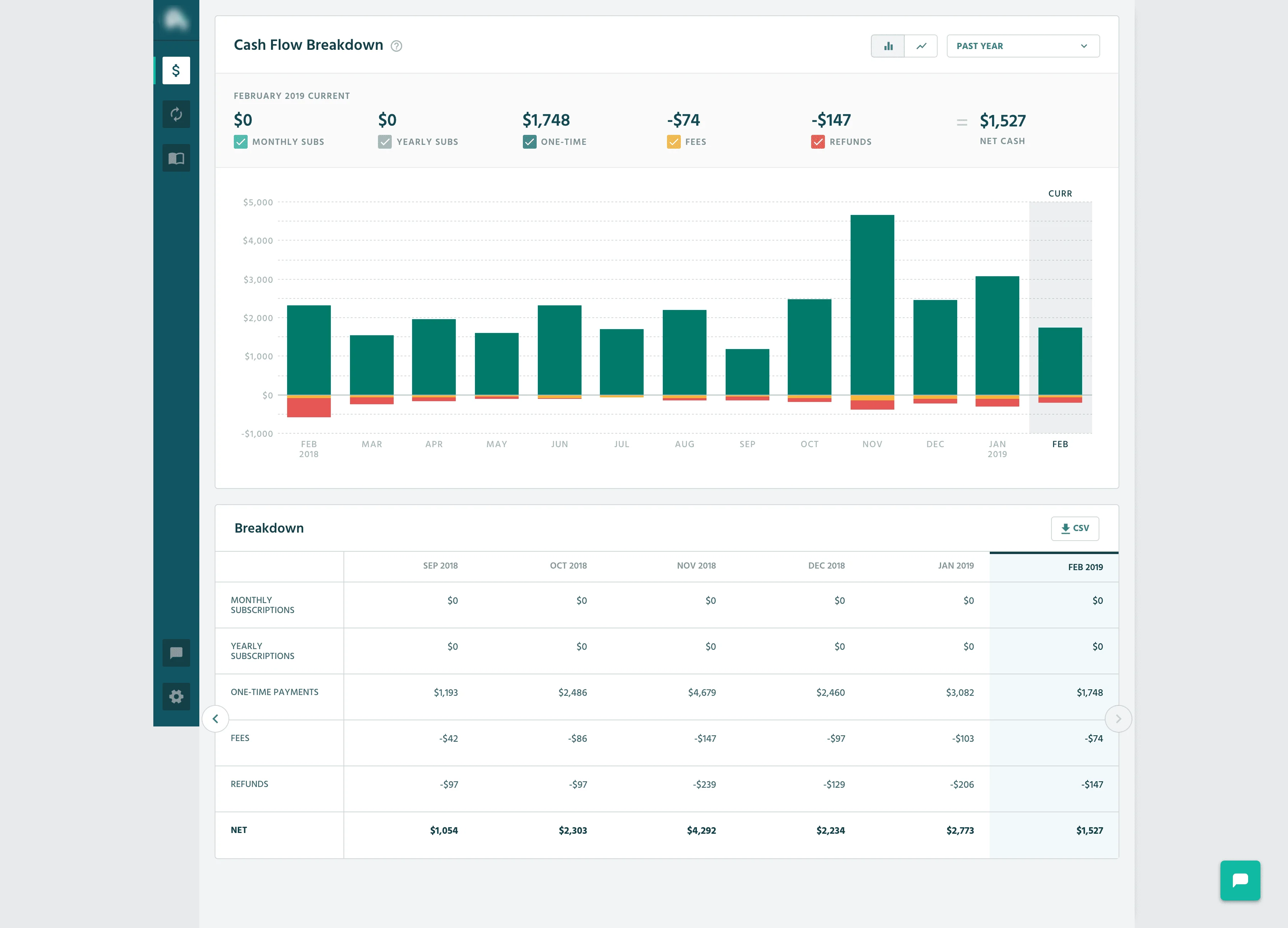Click the $2,773 net value
This screenshot has width=1288, height=928.
click(960, 830)
